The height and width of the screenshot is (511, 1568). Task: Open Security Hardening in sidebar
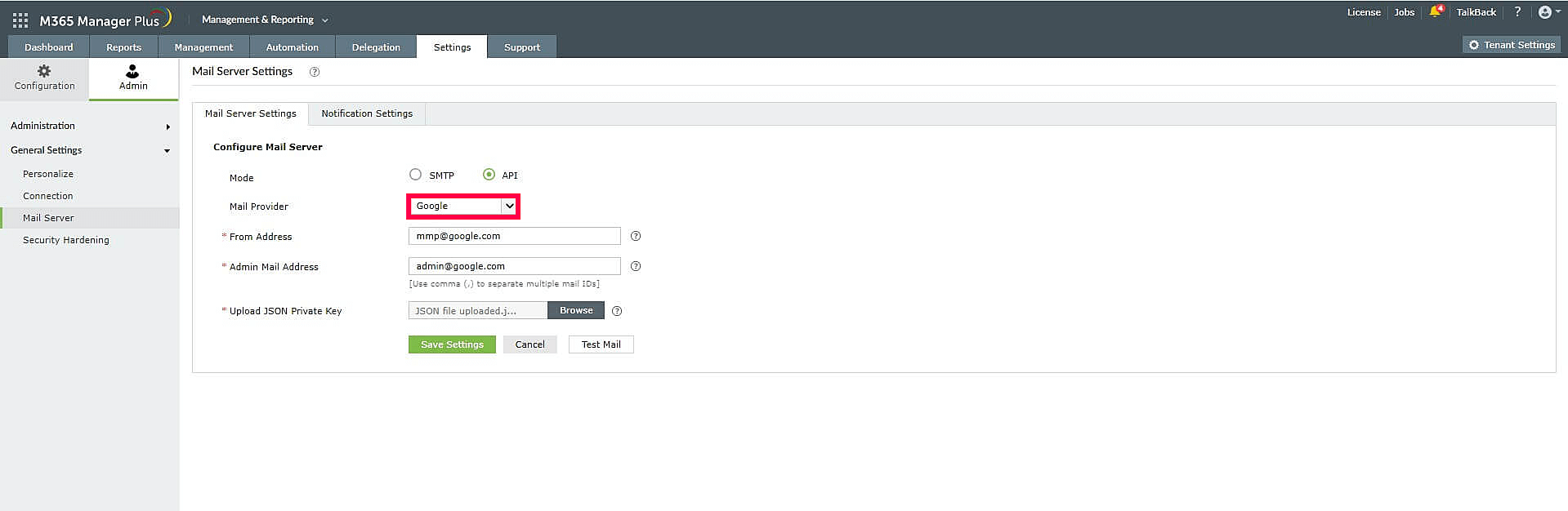[66, 240]
